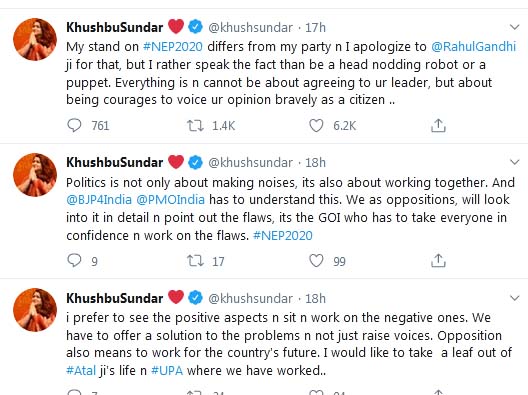Open the @PMOIndia mention

point(170,199)
